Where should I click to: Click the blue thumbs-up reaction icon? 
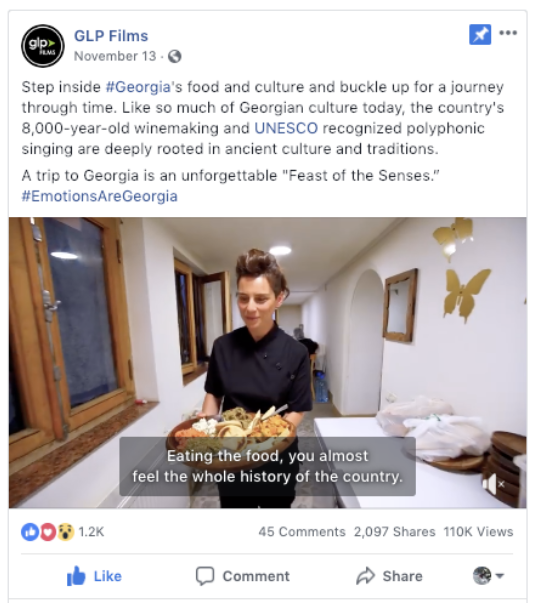30,532
